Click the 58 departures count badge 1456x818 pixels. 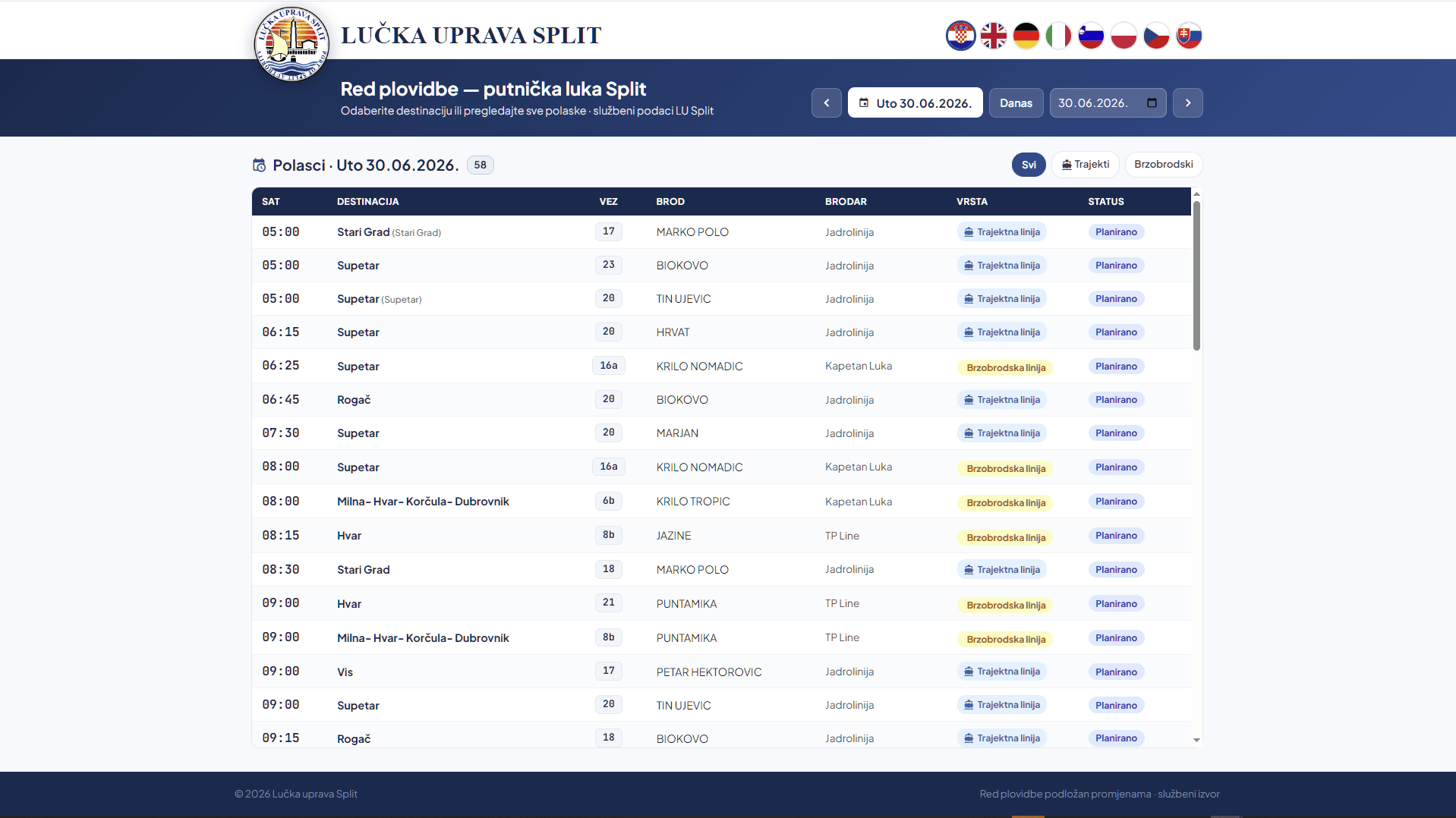(x=480, y=165)
